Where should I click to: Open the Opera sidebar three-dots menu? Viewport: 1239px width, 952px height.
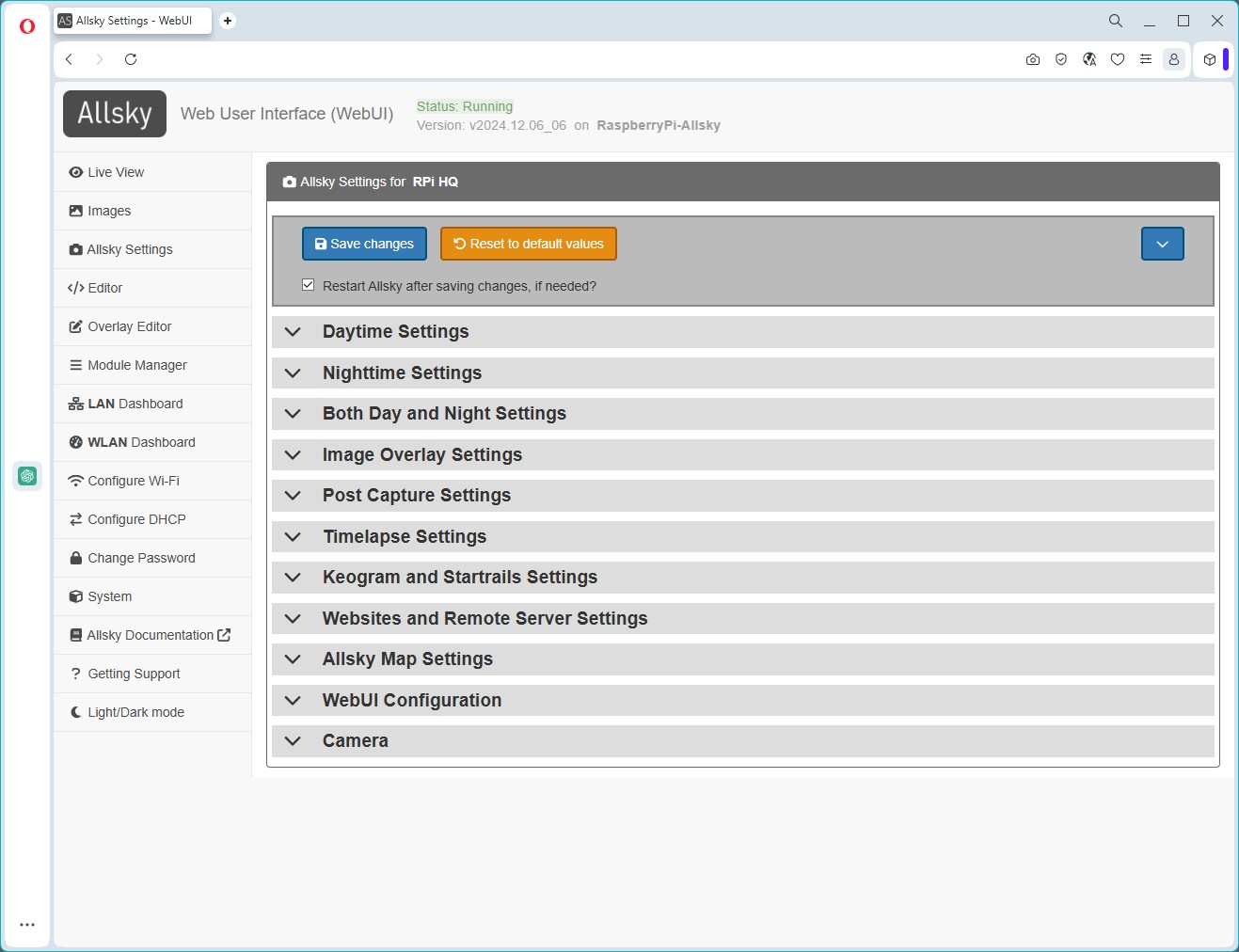click(x=27, y=925)
